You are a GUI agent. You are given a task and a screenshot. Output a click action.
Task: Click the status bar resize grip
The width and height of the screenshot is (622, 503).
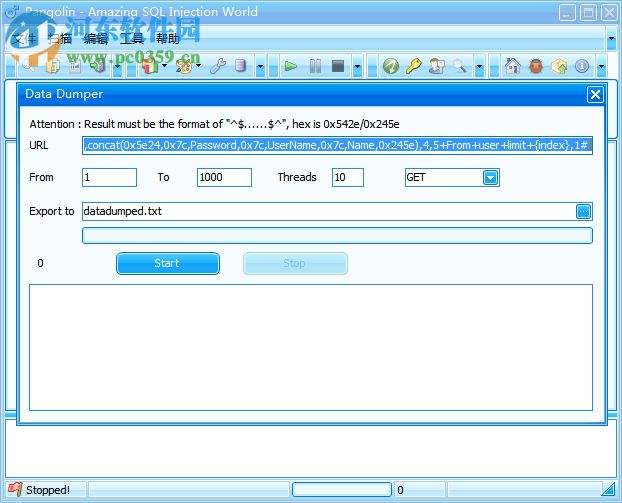(609, 490)
